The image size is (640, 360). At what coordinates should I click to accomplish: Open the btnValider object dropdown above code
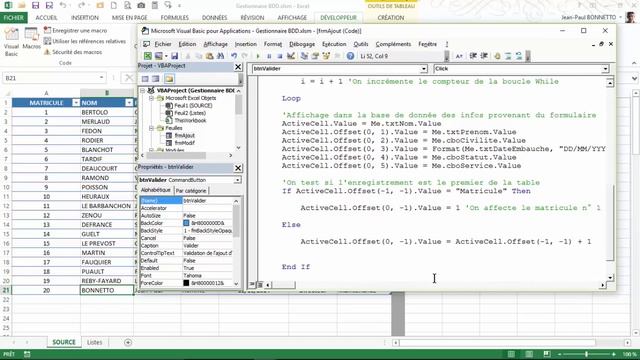coord(424,69)
